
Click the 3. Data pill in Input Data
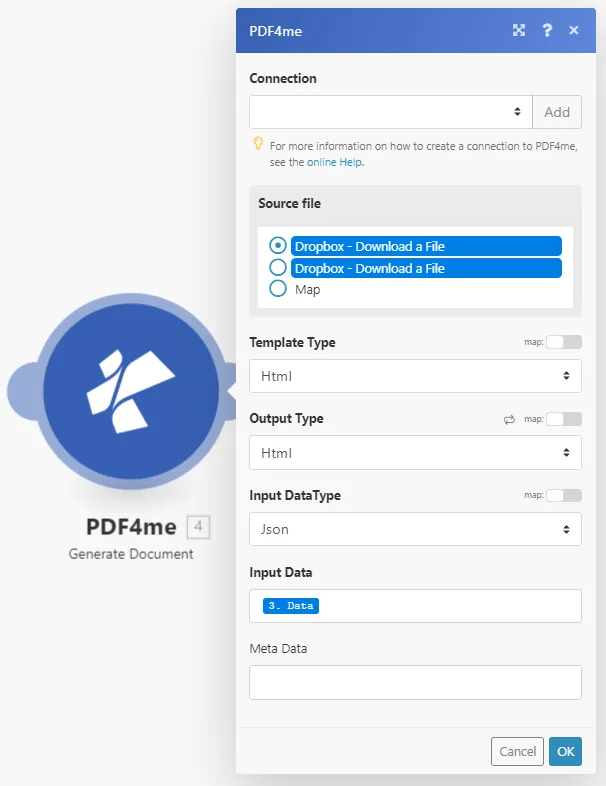pyautogui.click(x=291, y=606)
